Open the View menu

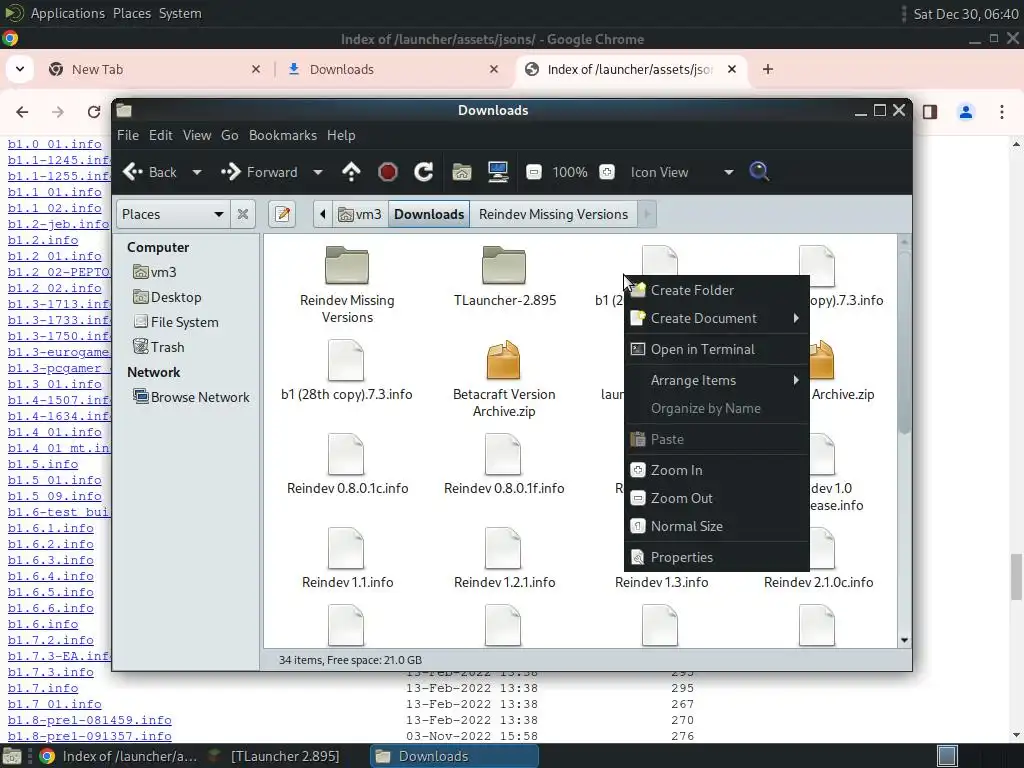point(197,135)
